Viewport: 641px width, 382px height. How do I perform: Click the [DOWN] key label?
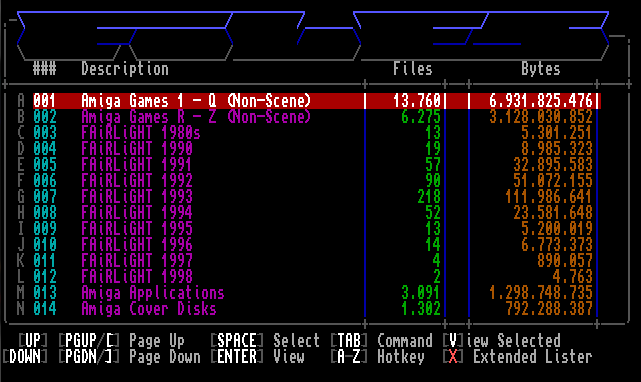25,357
